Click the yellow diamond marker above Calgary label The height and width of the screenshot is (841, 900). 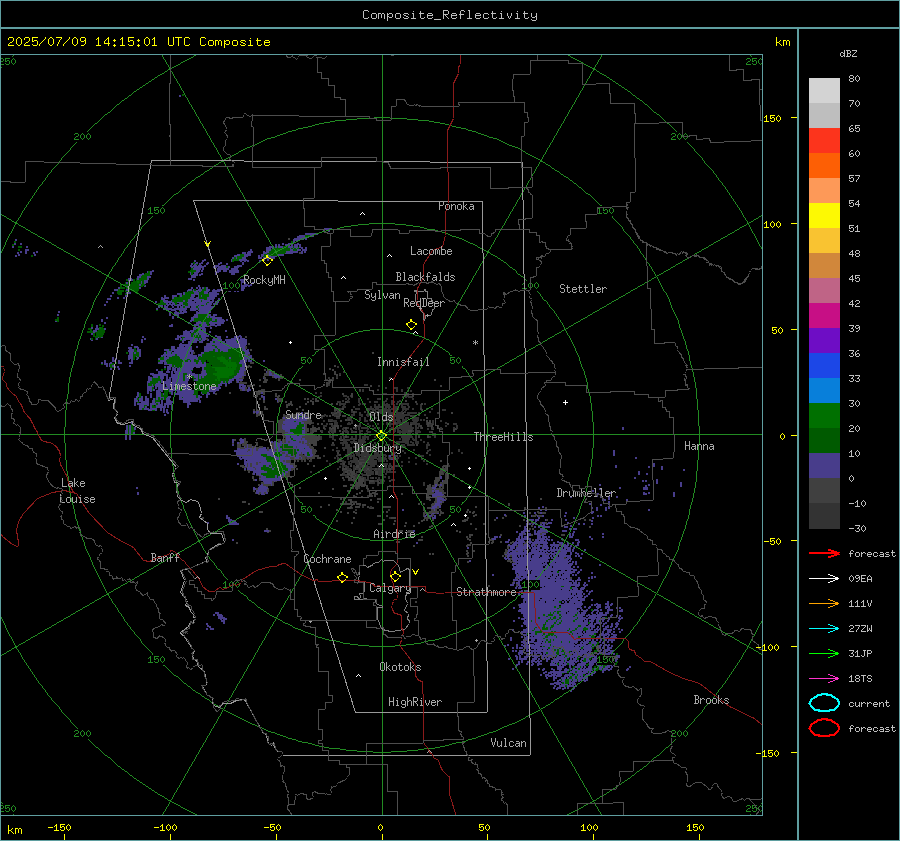click(395, 576)
